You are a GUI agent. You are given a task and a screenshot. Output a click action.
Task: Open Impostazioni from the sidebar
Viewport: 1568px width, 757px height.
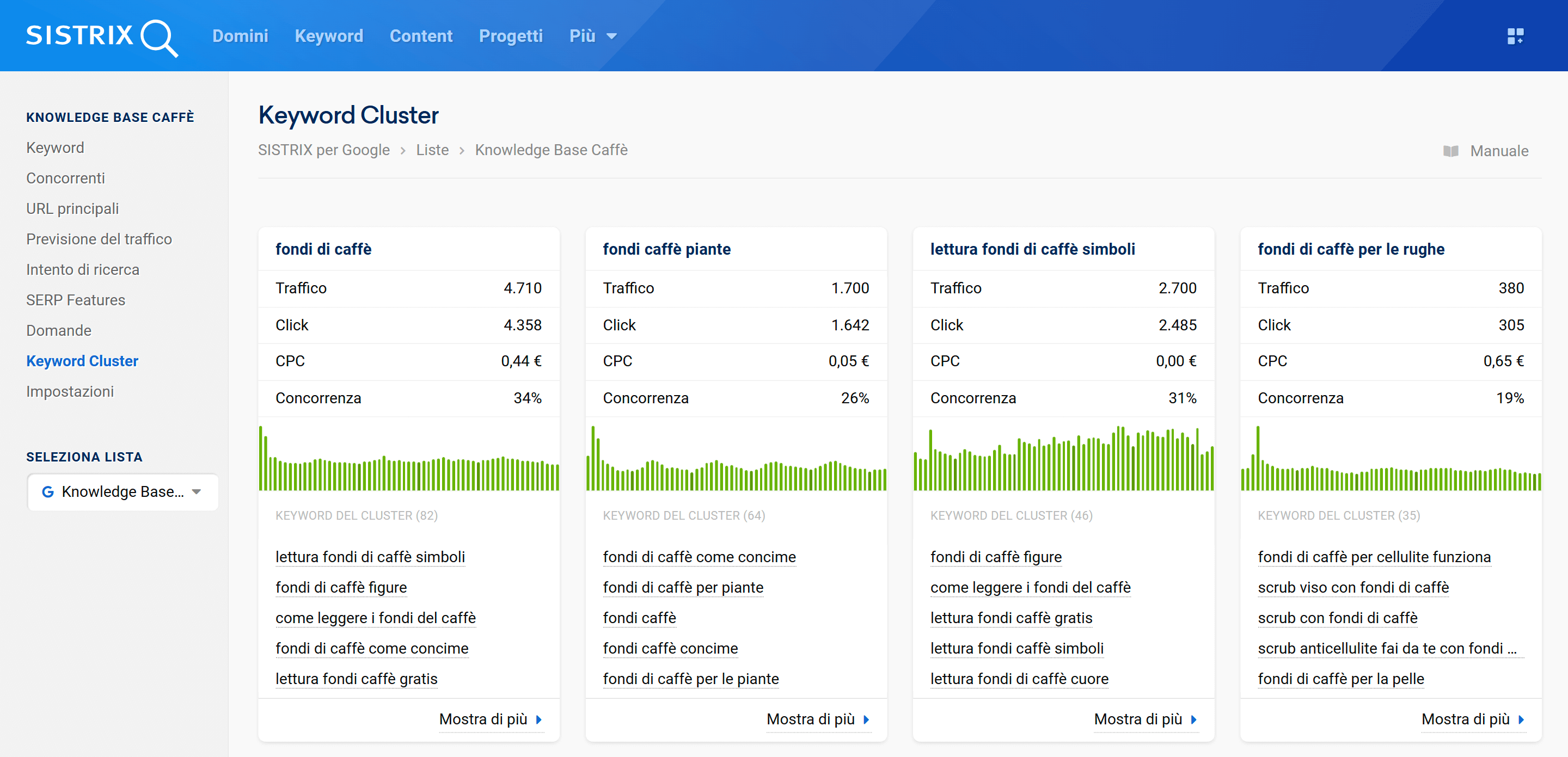pyautogui.click(x=70, y=391)
